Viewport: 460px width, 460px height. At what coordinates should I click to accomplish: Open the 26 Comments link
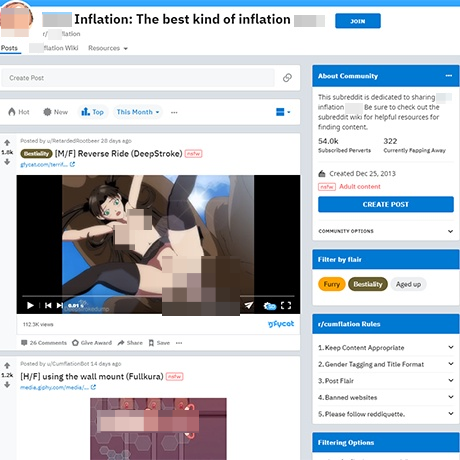point(44,343)
